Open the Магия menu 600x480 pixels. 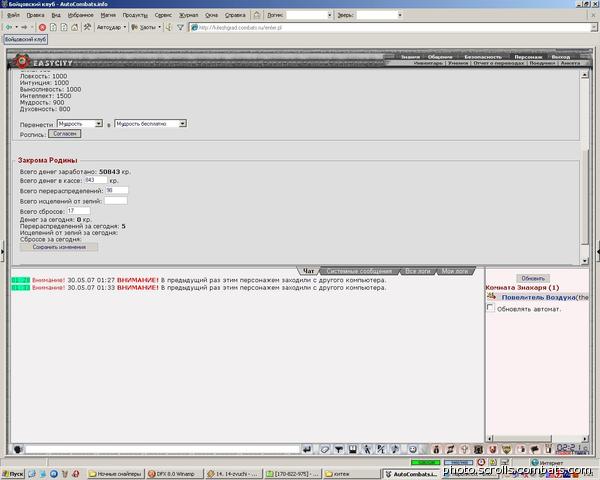pyautogui.click(x=108, y=15)
